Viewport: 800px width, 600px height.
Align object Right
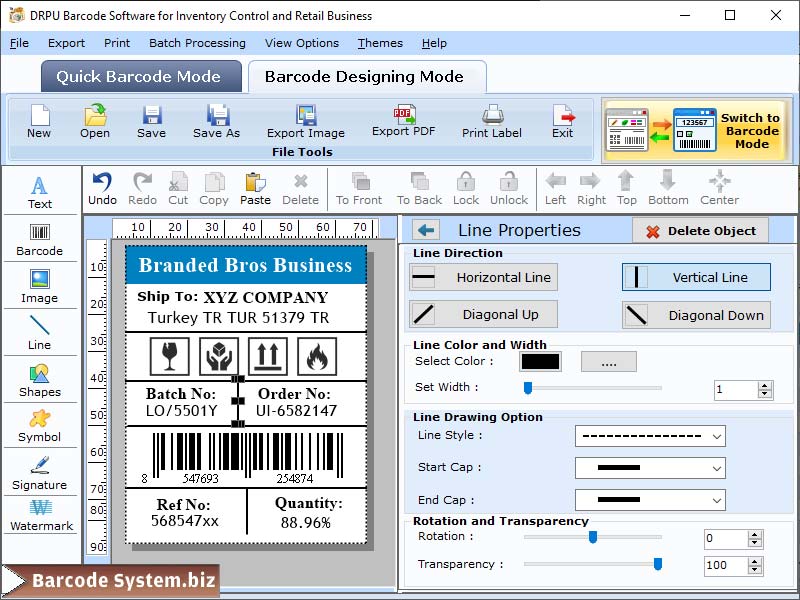click(x=591, y=189)
